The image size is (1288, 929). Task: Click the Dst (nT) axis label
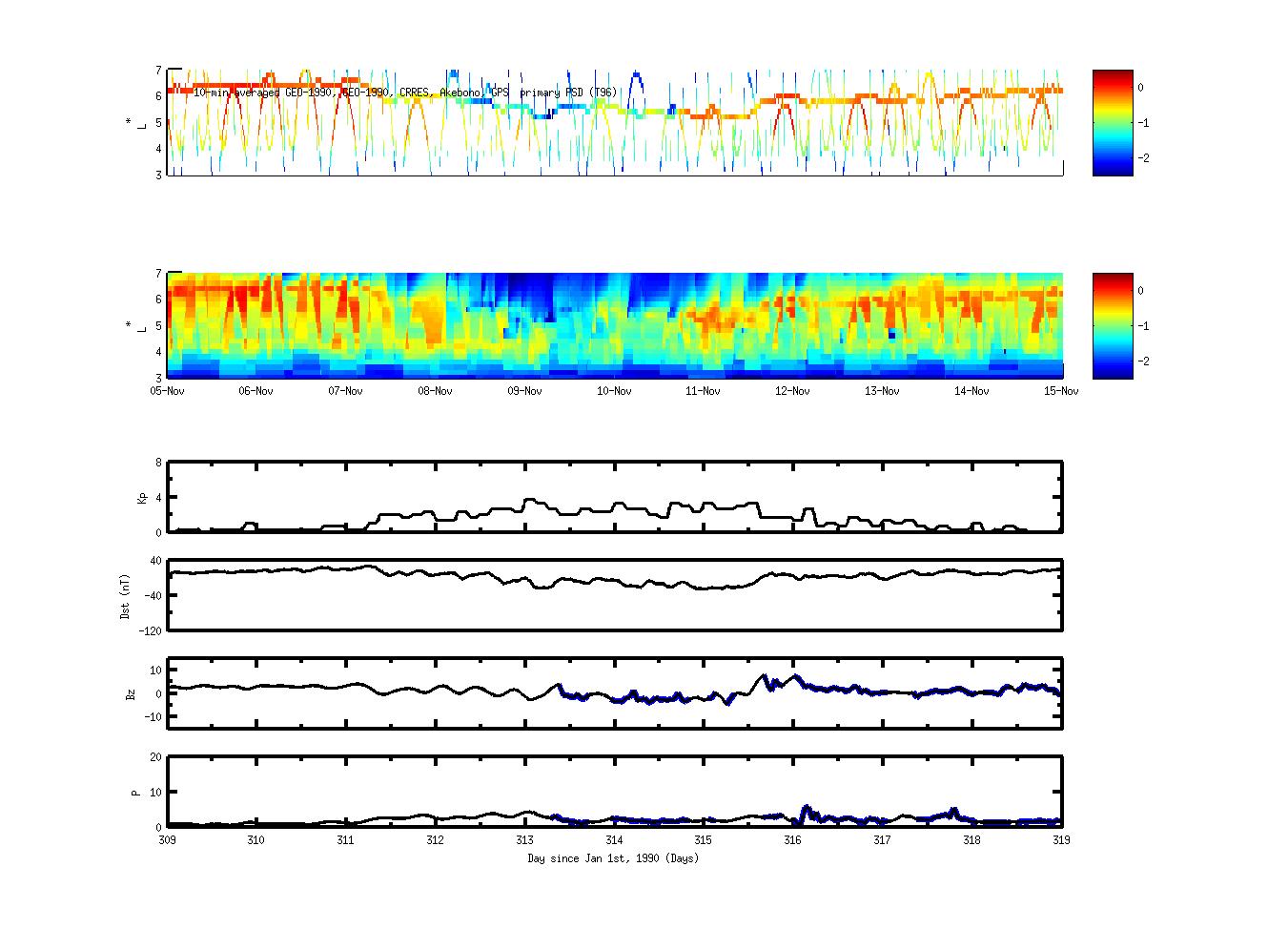[x=125, y=595]
